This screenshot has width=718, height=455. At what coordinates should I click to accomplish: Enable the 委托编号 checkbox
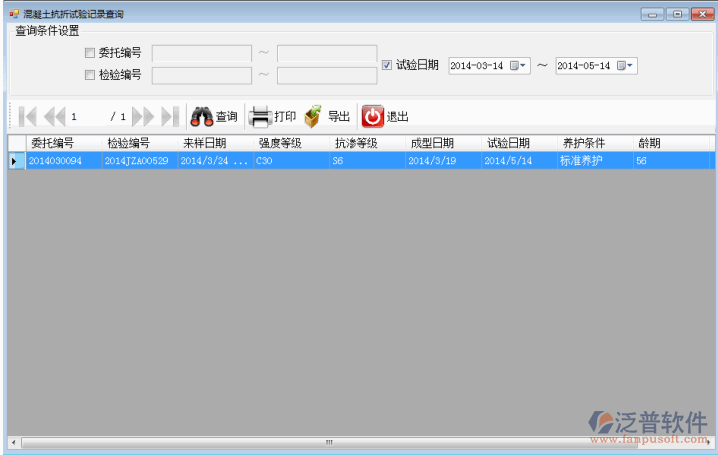coord(90,53)
